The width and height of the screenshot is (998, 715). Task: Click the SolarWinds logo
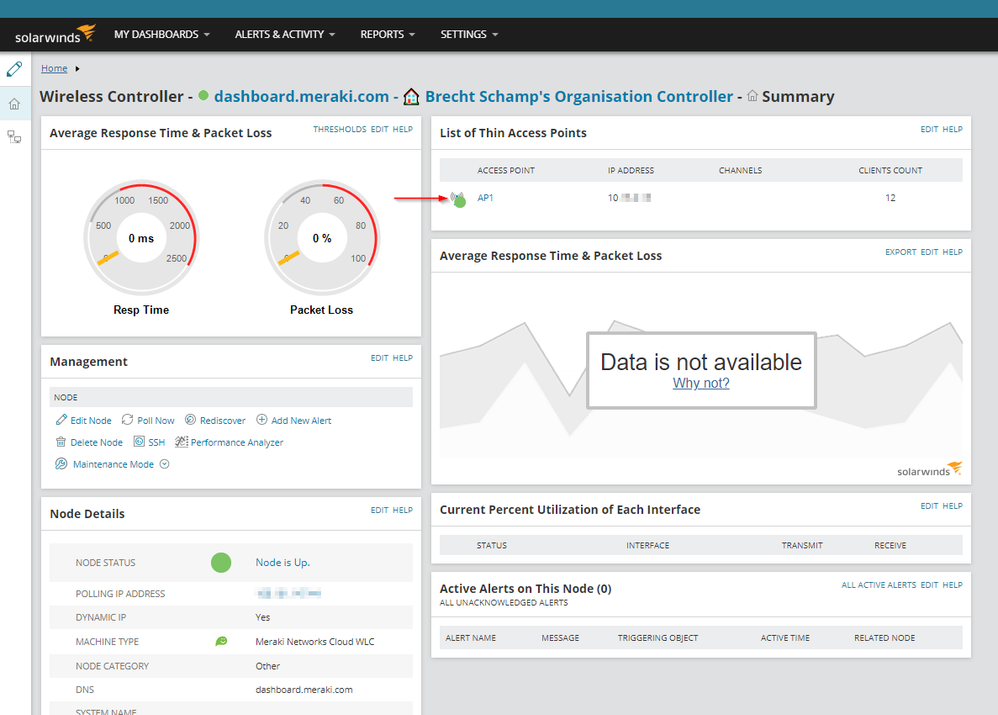point(55,34)
